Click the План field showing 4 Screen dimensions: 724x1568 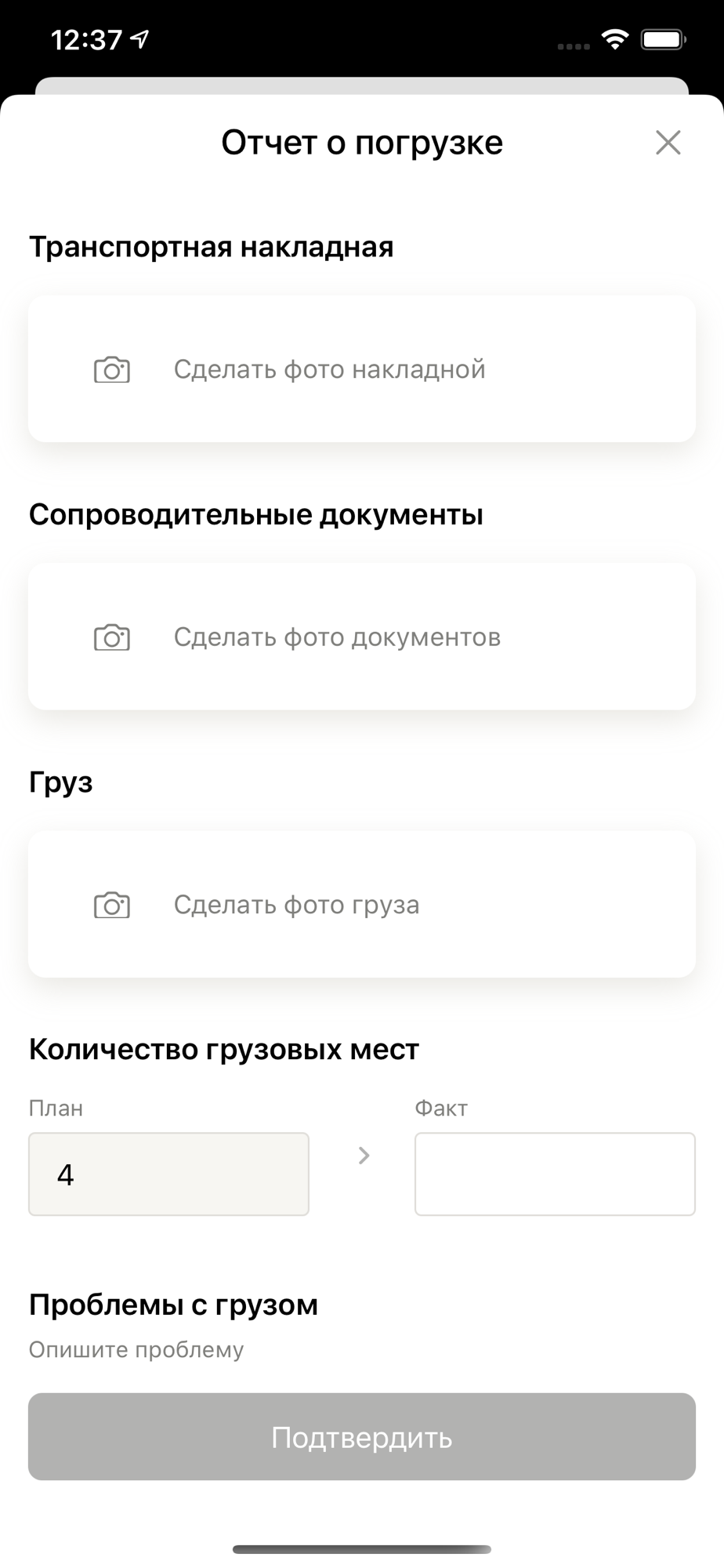click(x=168, y=1174)
